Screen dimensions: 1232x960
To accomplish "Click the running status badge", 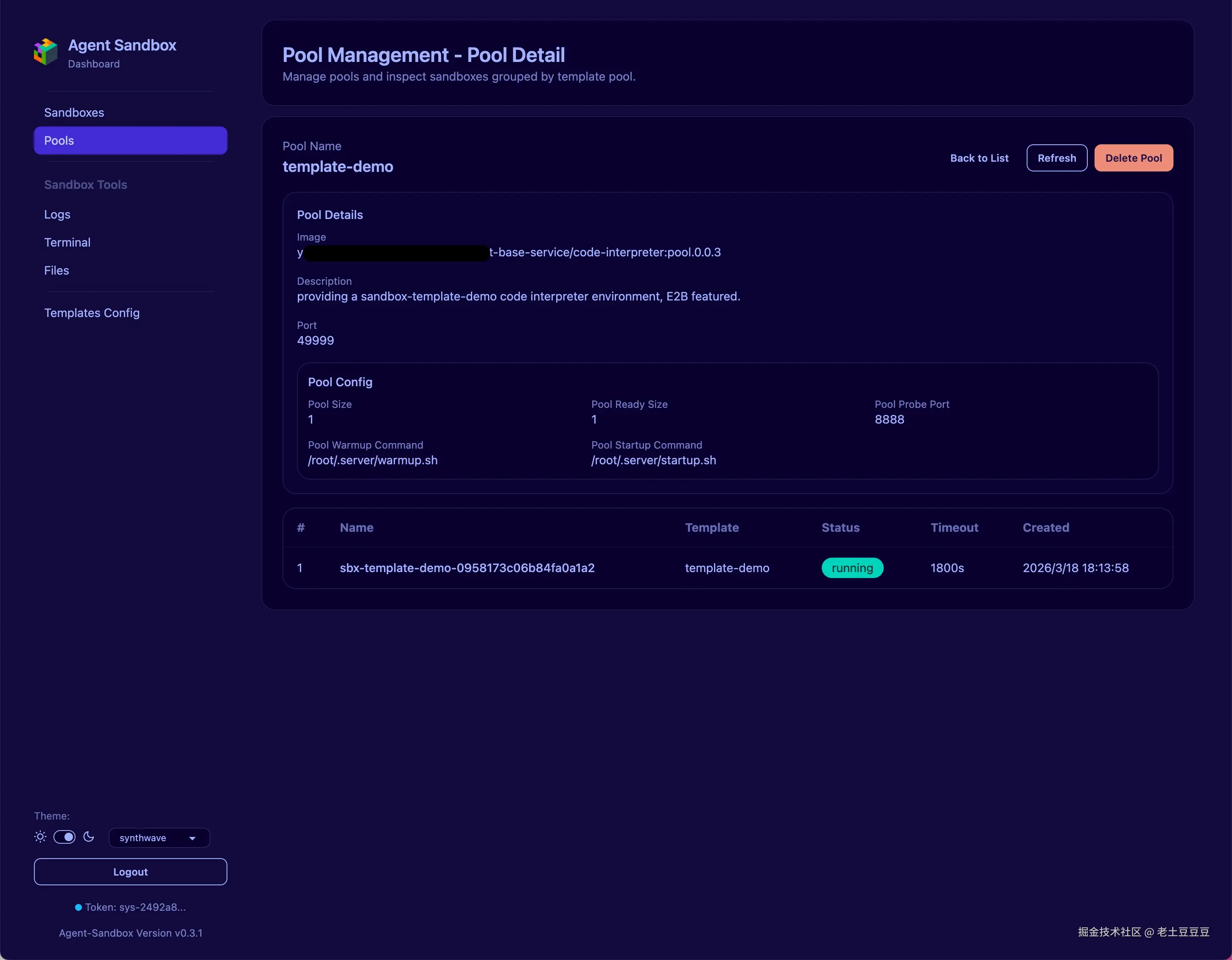I will tap(852, 568).
